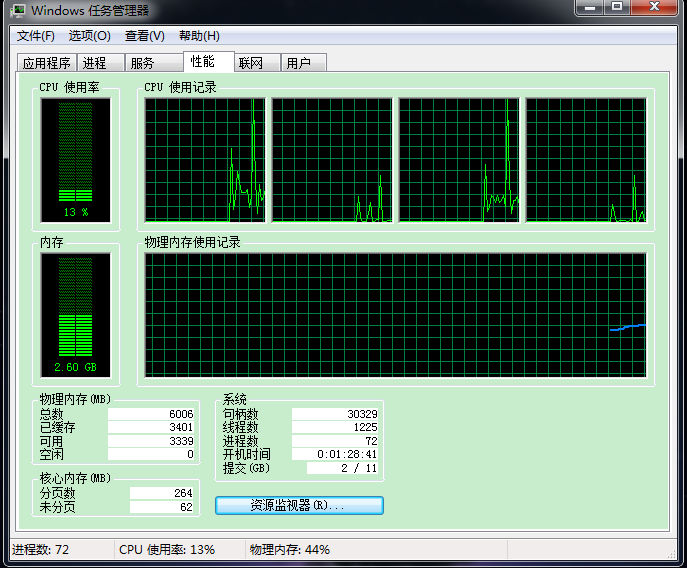
Task: Click the window resize grip at corner
Action: (672, 554)
